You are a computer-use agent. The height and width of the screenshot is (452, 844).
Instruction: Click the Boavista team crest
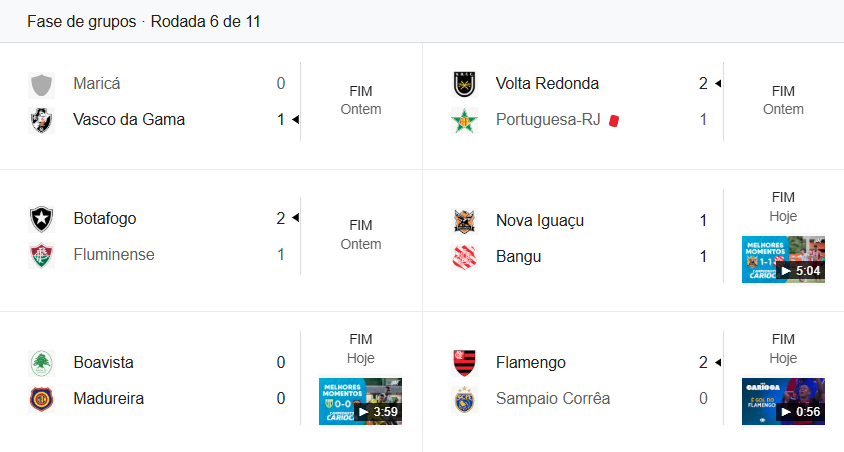point(41,363)
